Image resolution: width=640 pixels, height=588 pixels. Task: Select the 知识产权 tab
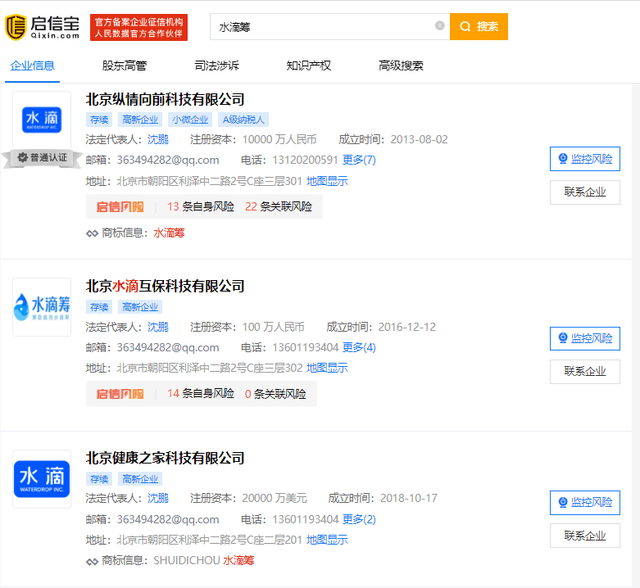[309, 66]
